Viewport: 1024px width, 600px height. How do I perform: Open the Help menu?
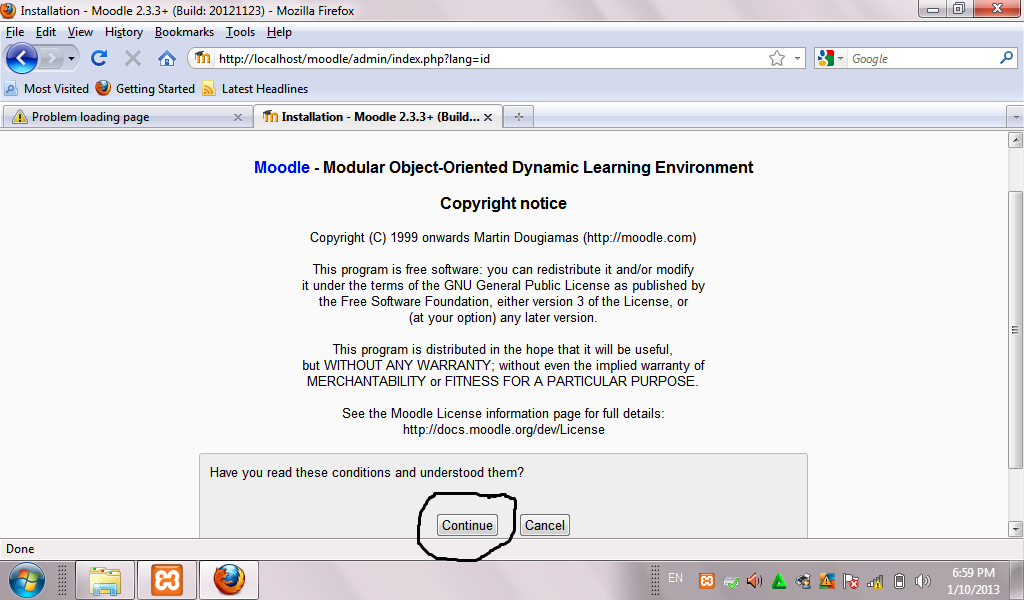(279, 32)
